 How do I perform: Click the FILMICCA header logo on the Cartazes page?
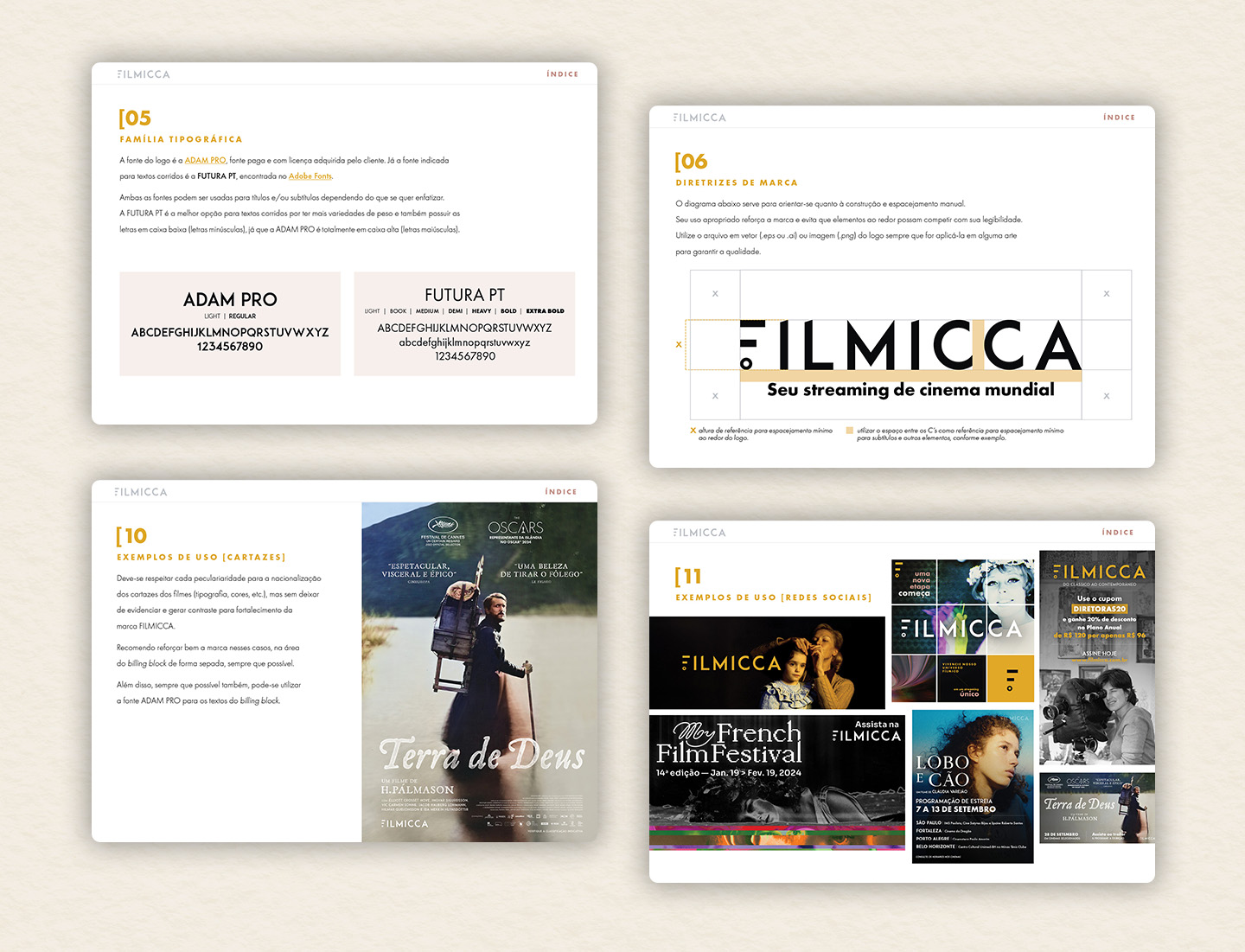coord(141,492)
